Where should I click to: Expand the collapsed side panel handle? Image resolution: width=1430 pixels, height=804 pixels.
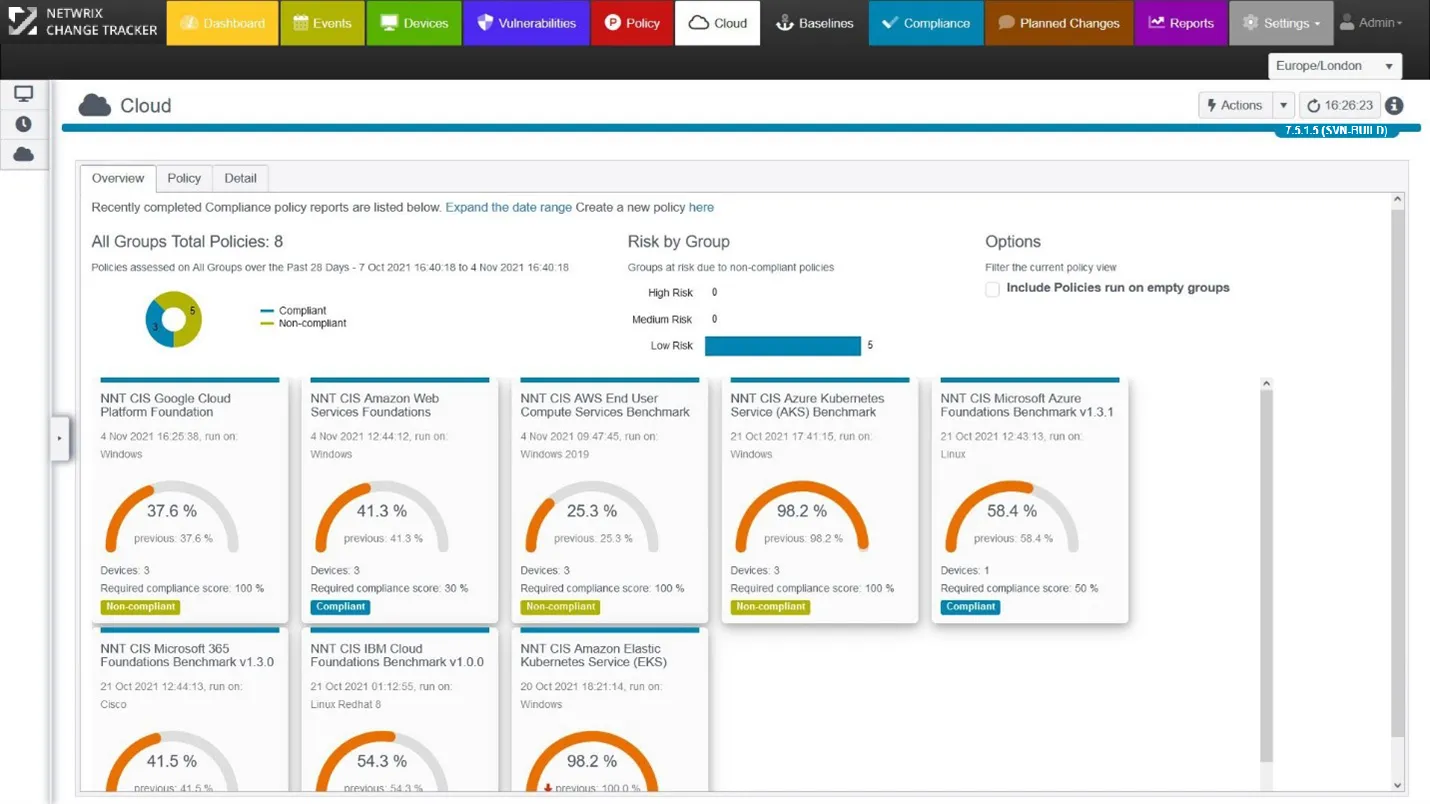(59, 438)
